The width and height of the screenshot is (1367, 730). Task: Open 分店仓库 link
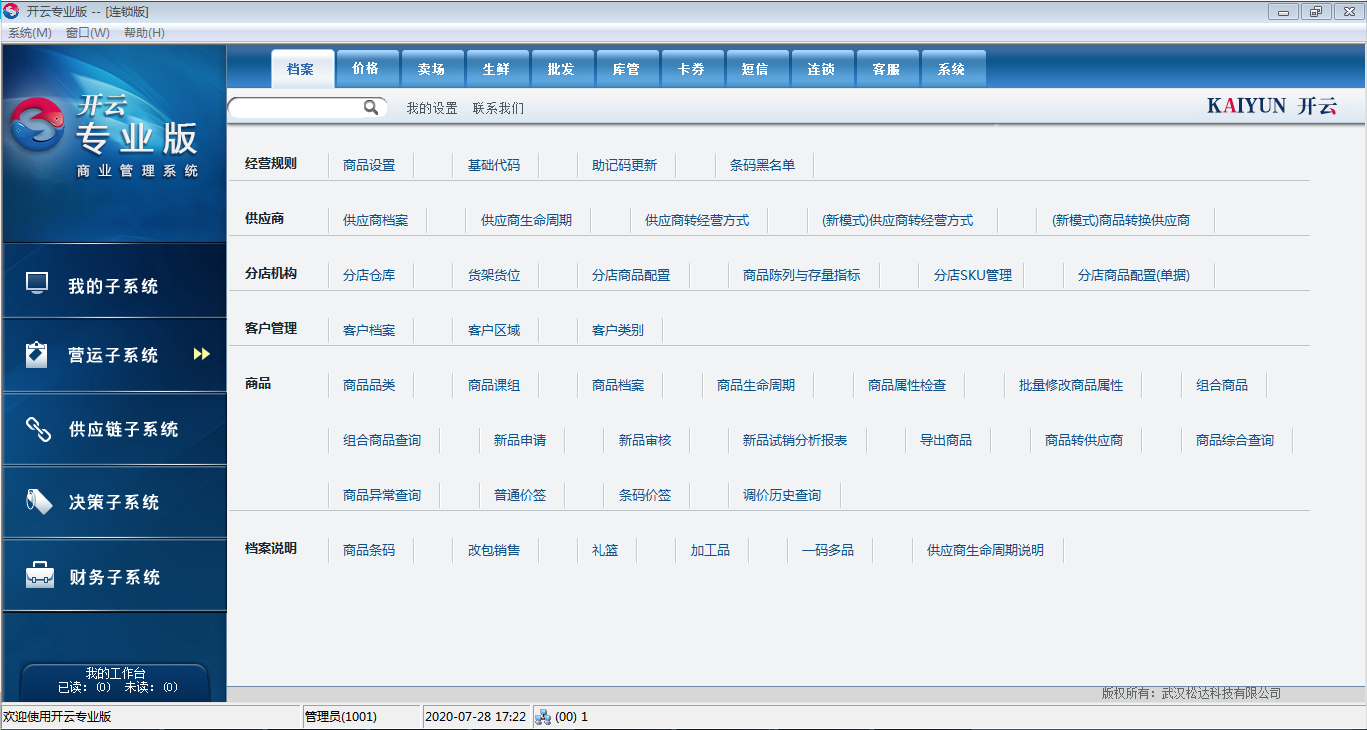369,275
